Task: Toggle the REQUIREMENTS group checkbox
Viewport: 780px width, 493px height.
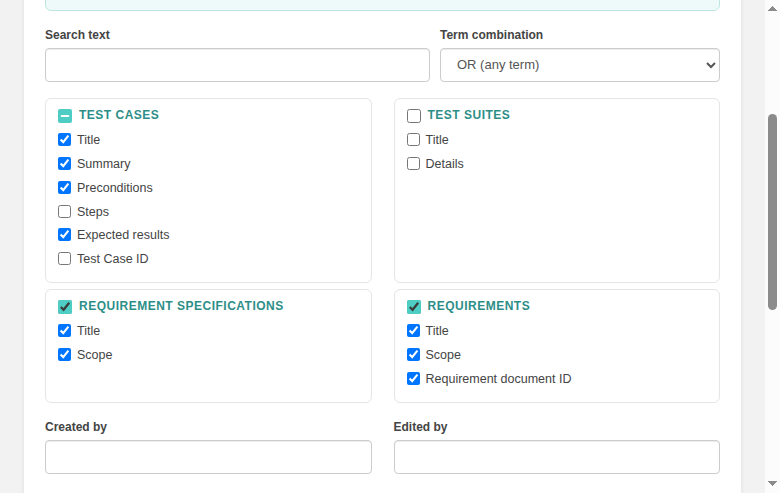Action: coord(414,306)
